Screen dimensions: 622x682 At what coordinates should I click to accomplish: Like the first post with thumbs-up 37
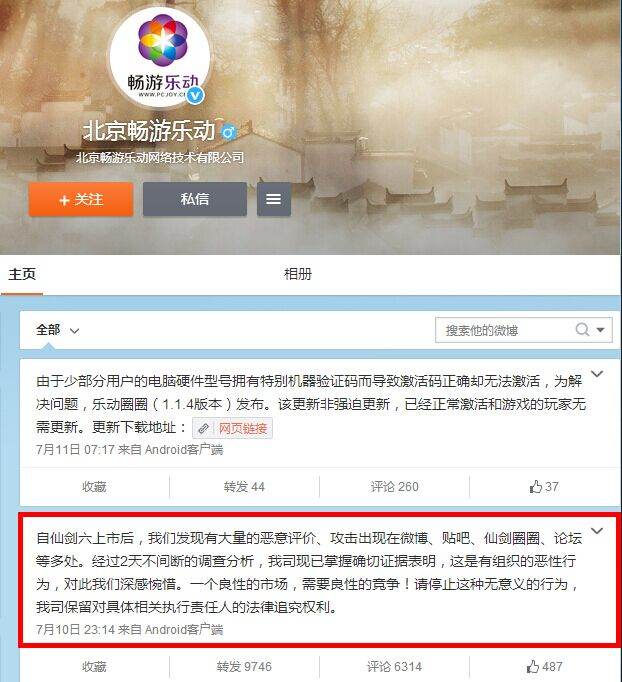coord(544,487)
